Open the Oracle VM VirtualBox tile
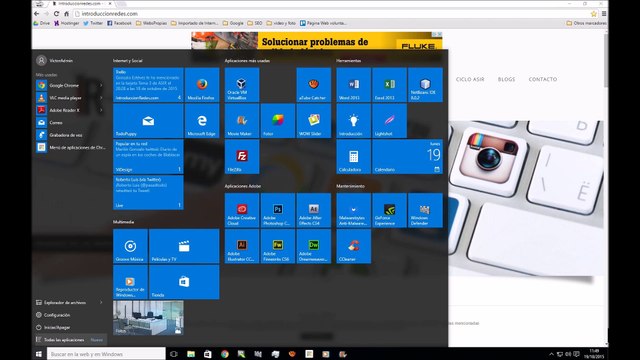This screenshot has width=640, height=360. (242, 85)
